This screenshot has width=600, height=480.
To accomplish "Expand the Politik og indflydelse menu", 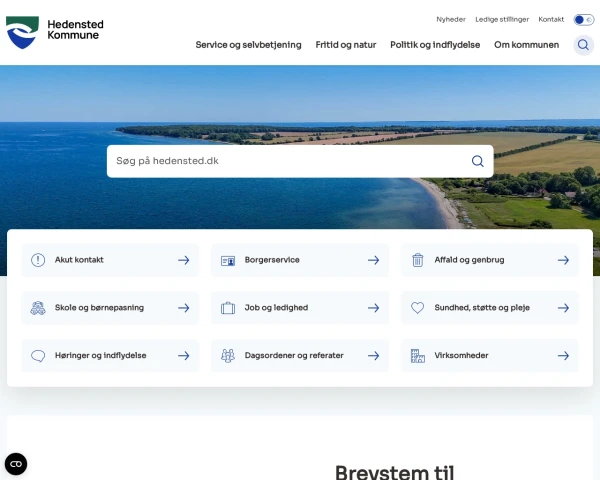I will (435, 45).
